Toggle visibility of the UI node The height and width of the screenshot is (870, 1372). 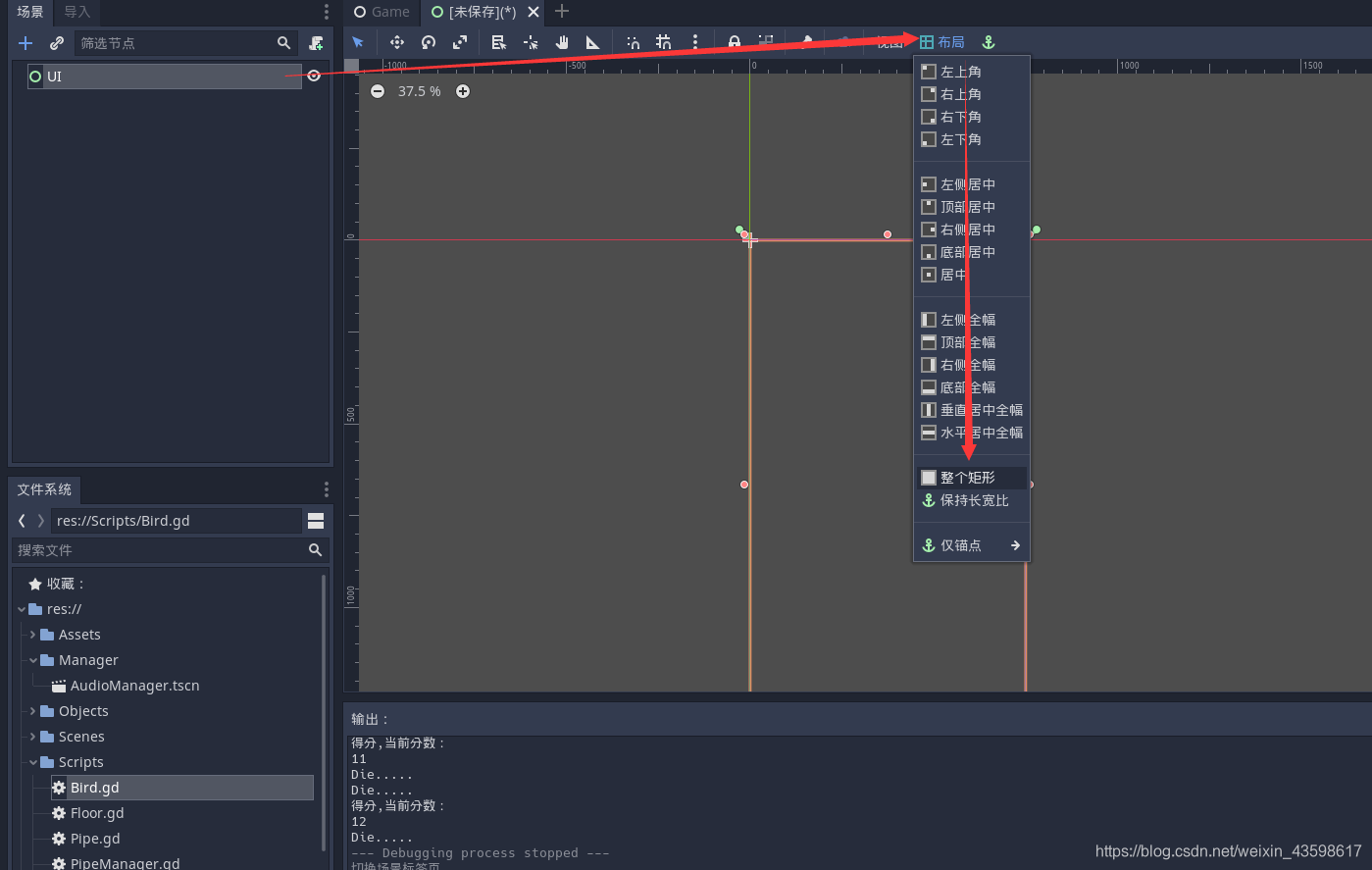[x=314, y=76]
